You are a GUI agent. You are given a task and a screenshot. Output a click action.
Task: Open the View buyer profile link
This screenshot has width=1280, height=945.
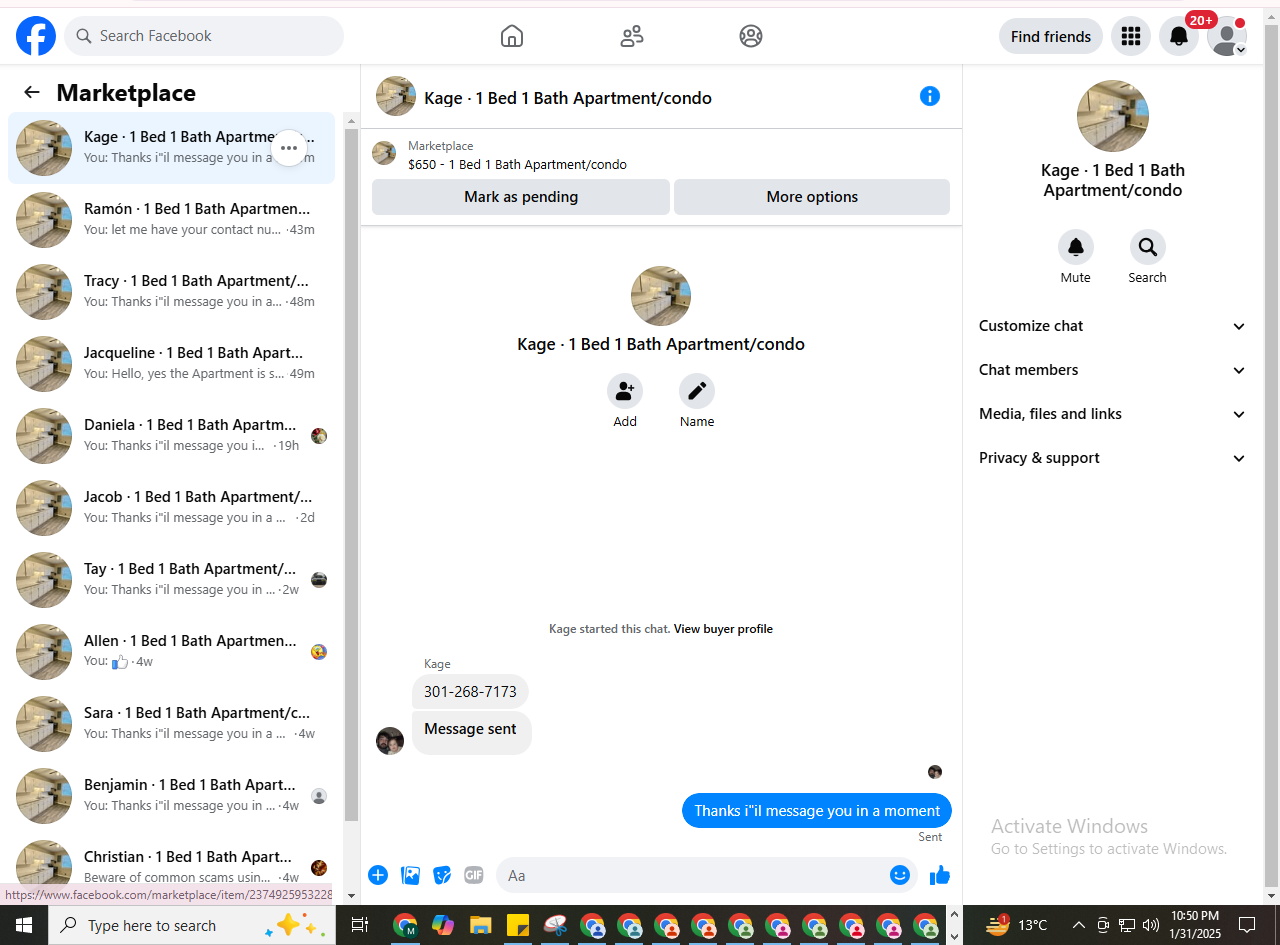tap(723, 629)
